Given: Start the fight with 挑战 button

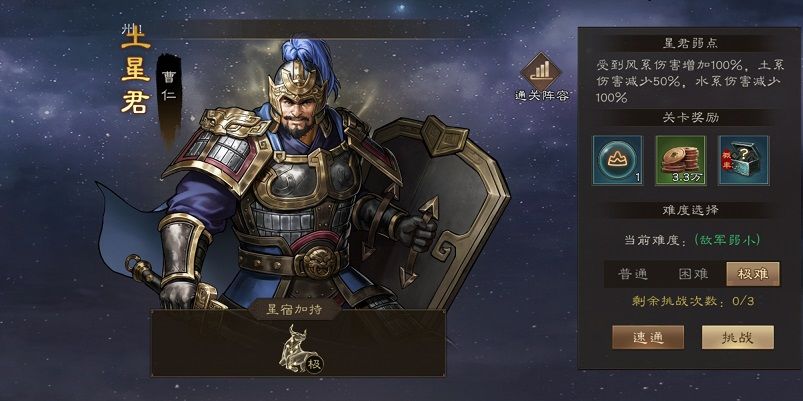Looking at the screenshot, I should click(x=737, y=337).
